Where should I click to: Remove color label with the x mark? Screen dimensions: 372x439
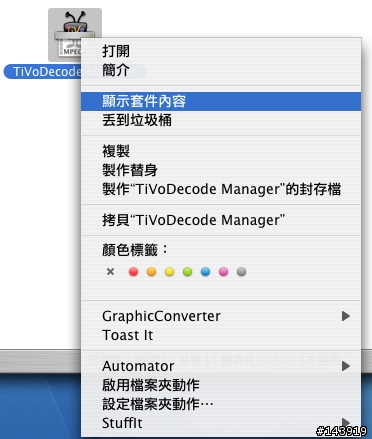coord(110,272)
